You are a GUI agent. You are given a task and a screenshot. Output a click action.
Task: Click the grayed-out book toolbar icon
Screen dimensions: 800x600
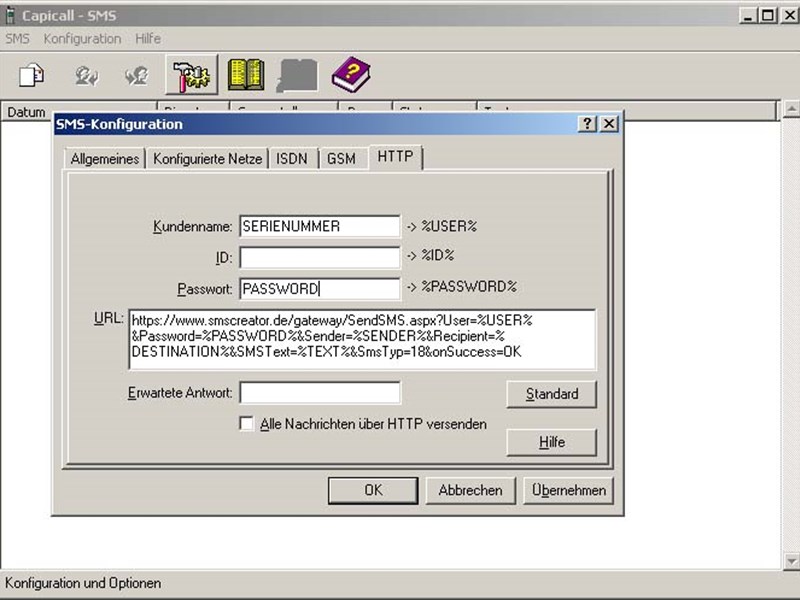tap(298, 74)
